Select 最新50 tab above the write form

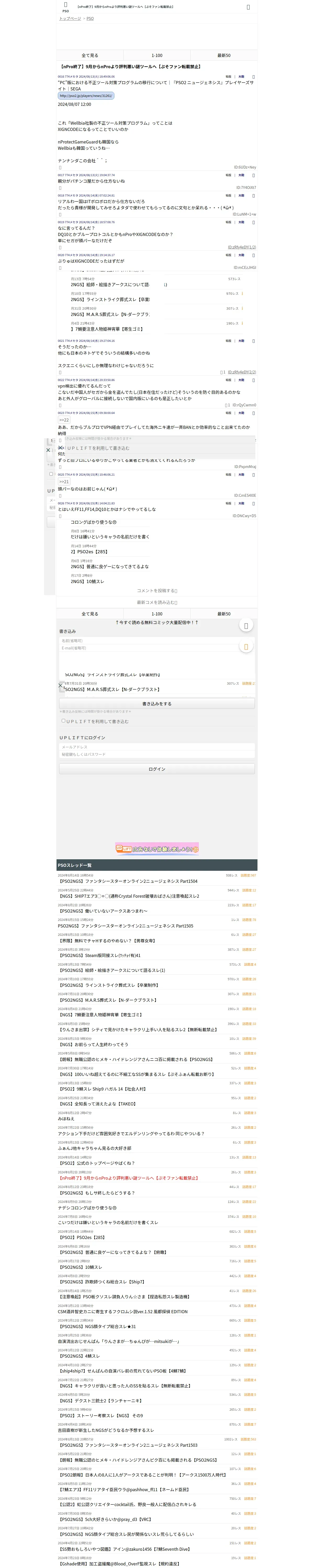tap(224, 614)
